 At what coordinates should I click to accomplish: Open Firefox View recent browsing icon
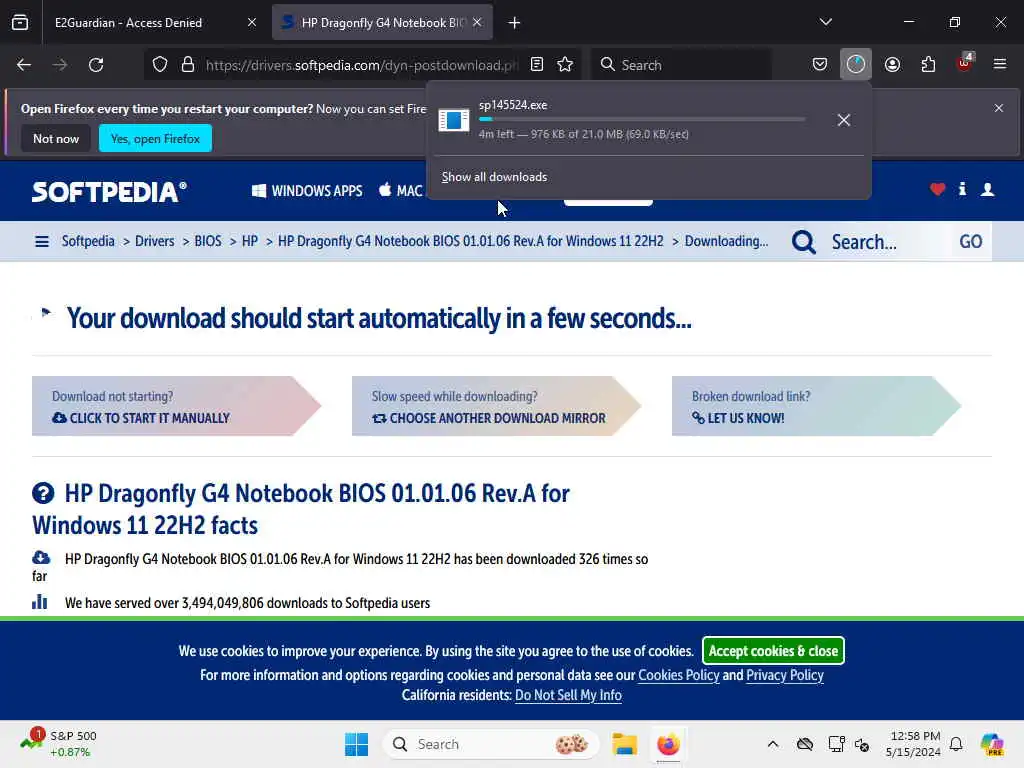point(20,22)
